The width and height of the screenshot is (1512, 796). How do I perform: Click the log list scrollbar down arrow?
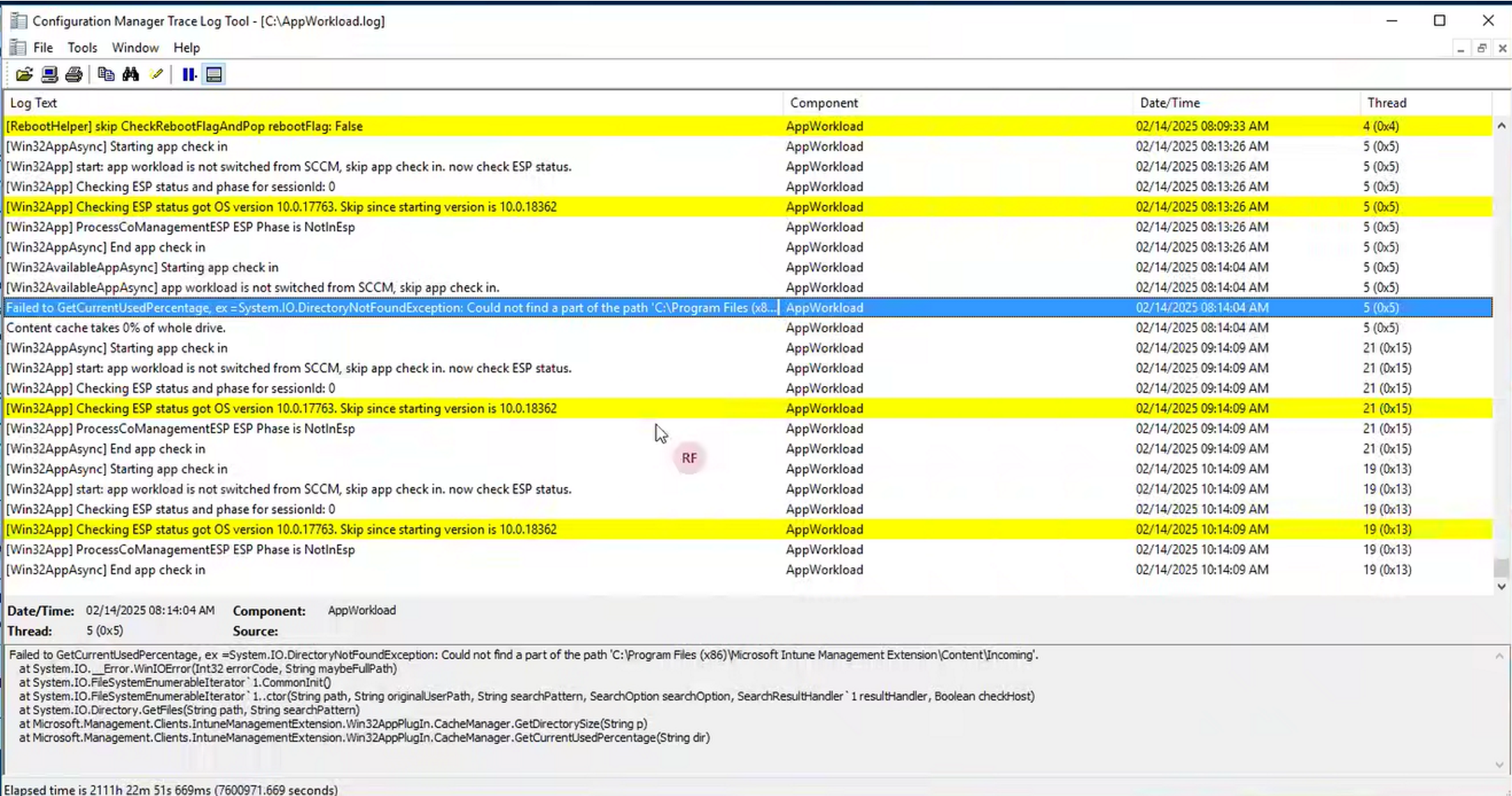pos(1501,586)
